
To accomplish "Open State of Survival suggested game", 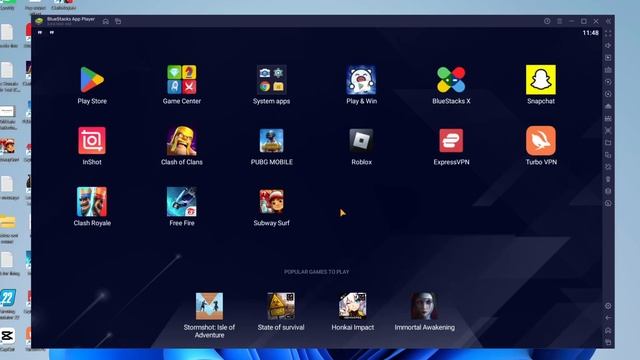I will [281, 306].
